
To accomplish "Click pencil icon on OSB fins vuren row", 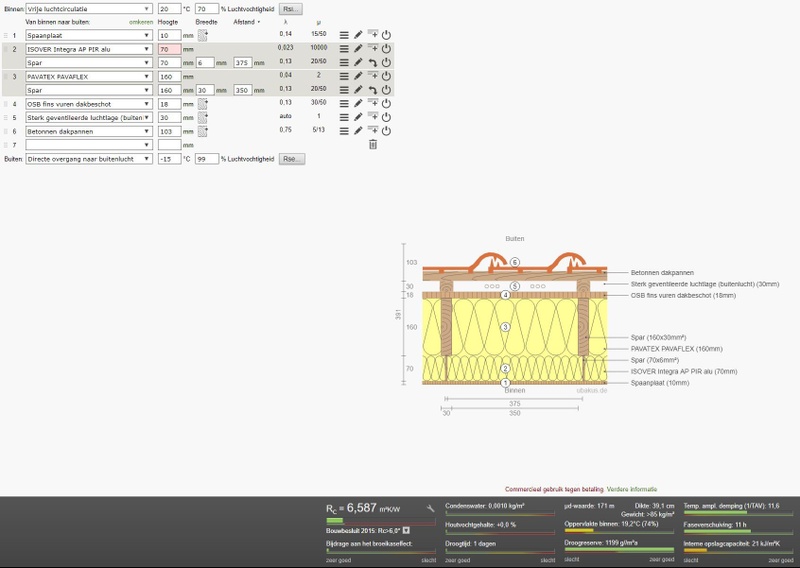I will coord(358,104).
